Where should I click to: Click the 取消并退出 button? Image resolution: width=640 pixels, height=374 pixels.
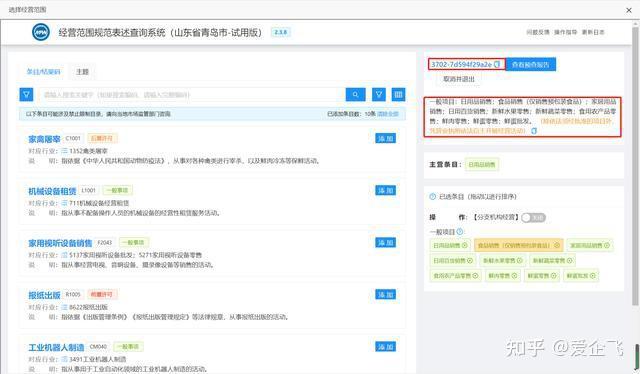(x=459, y=79)
